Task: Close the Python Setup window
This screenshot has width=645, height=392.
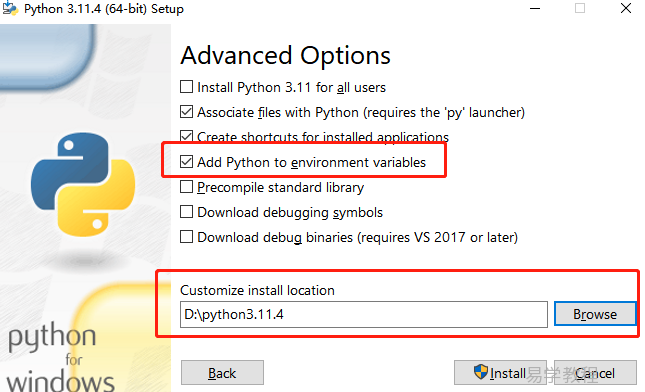Action: coord(626,8)
